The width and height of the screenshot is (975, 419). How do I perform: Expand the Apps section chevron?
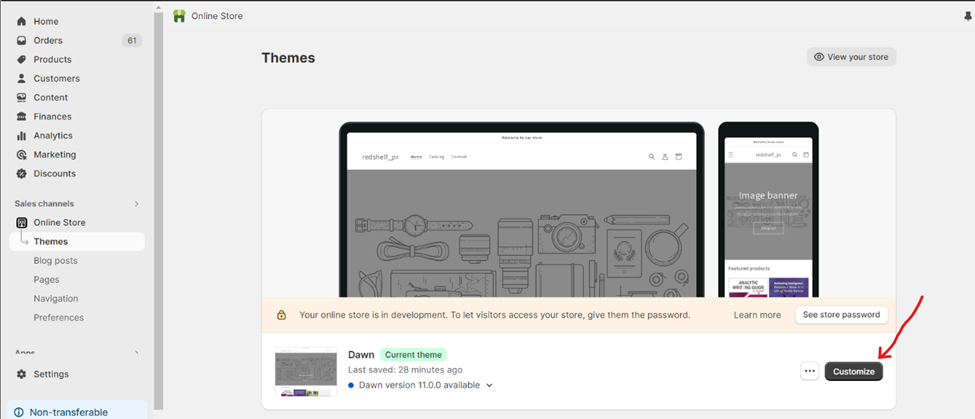pos(137,353)
